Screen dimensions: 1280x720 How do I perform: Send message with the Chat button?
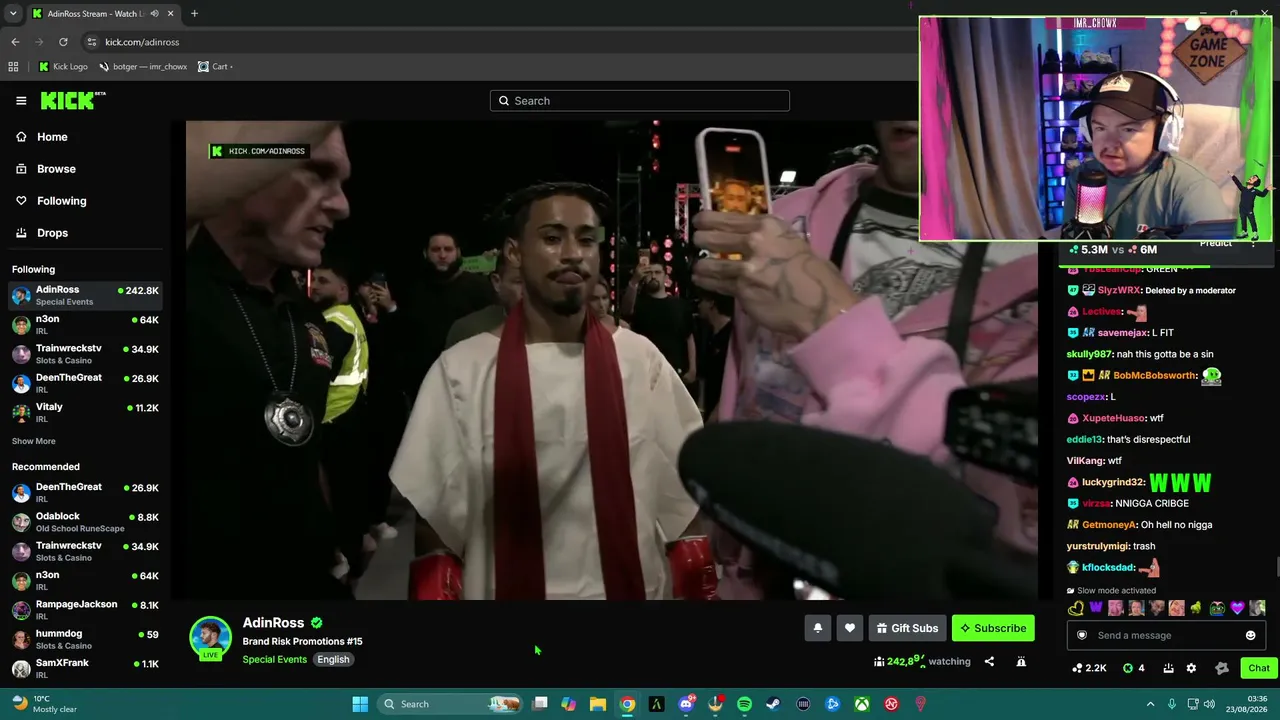(1258, 668)
